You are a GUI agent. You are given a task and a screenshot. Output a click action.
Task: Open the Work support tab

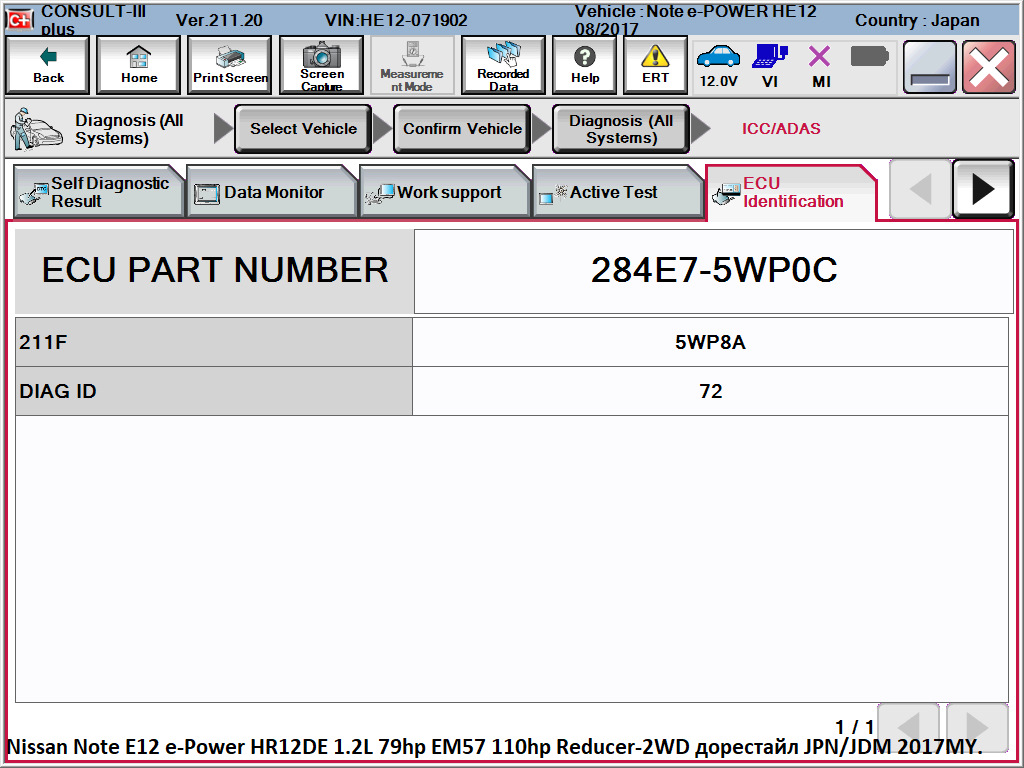tap(445, 192)
